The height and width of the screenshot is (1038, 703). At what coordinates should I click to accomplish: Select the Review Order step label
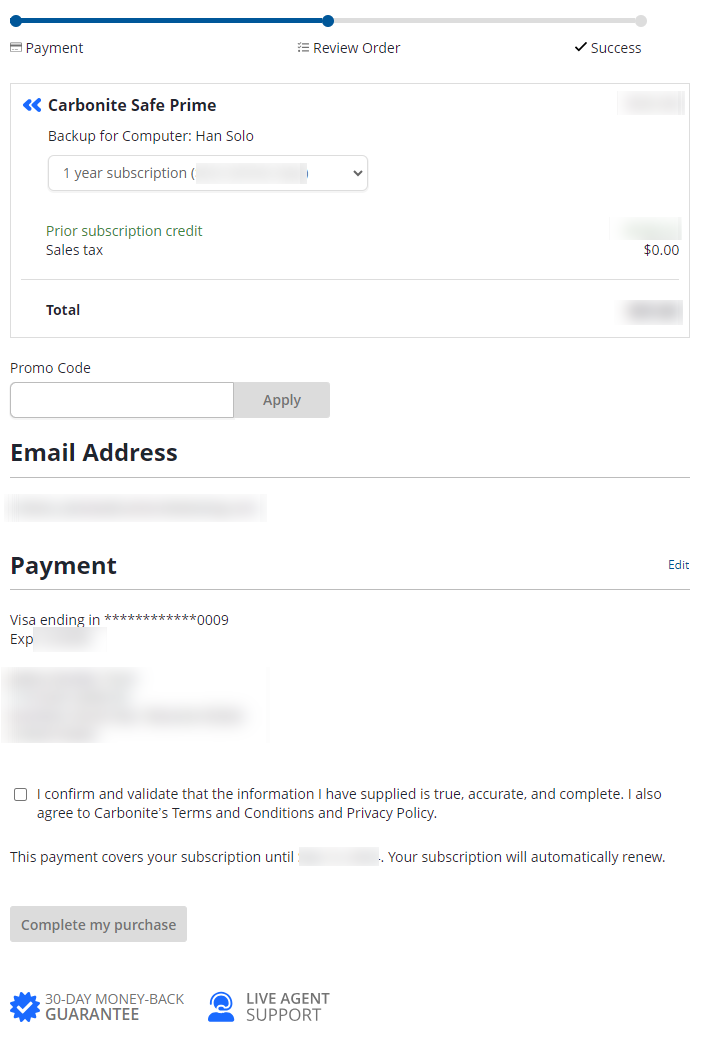pyautogui.click(x=356, y=48)
